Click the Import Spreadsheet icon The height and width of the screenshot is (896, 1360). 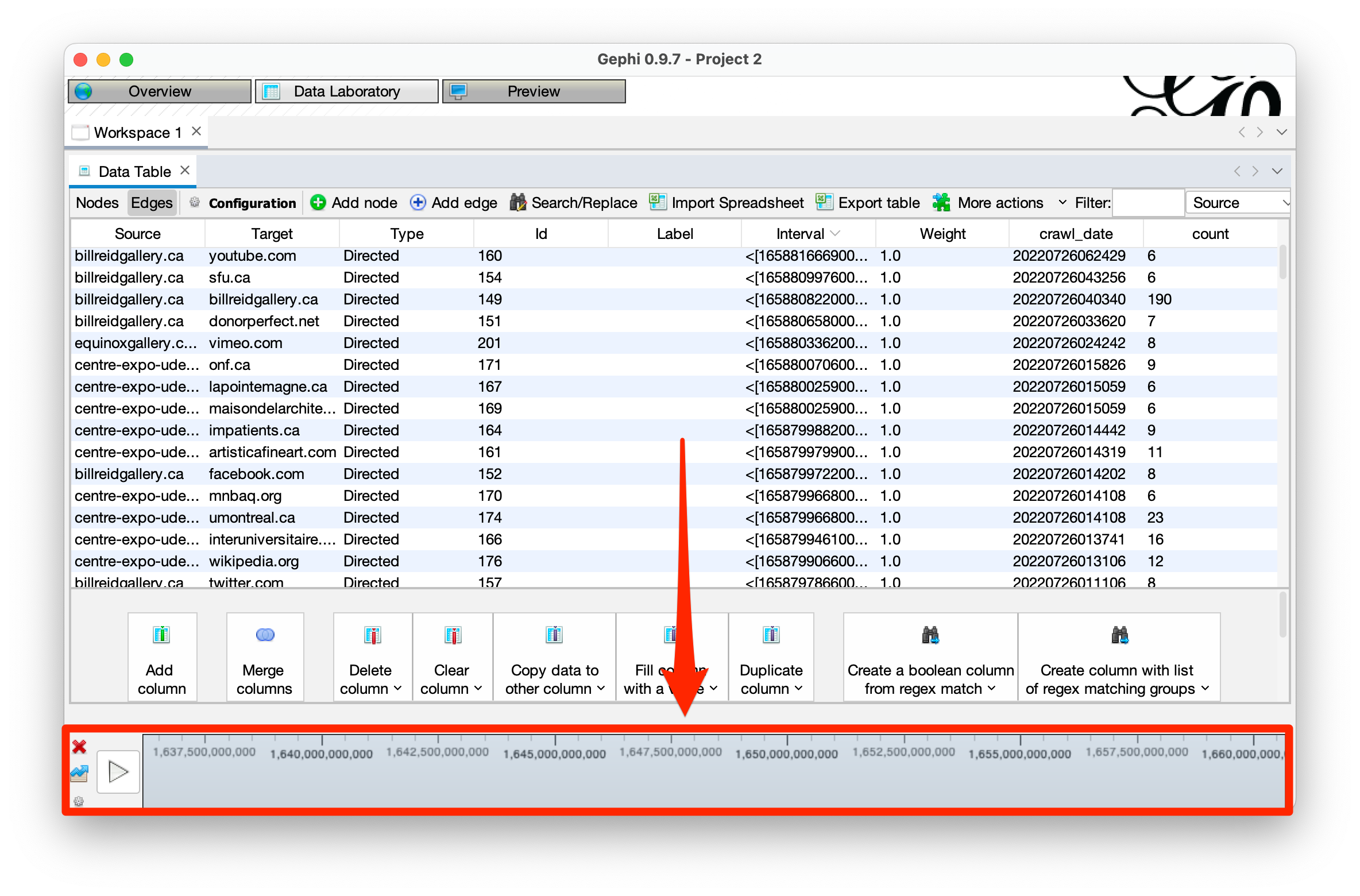(x=658, y=202)
